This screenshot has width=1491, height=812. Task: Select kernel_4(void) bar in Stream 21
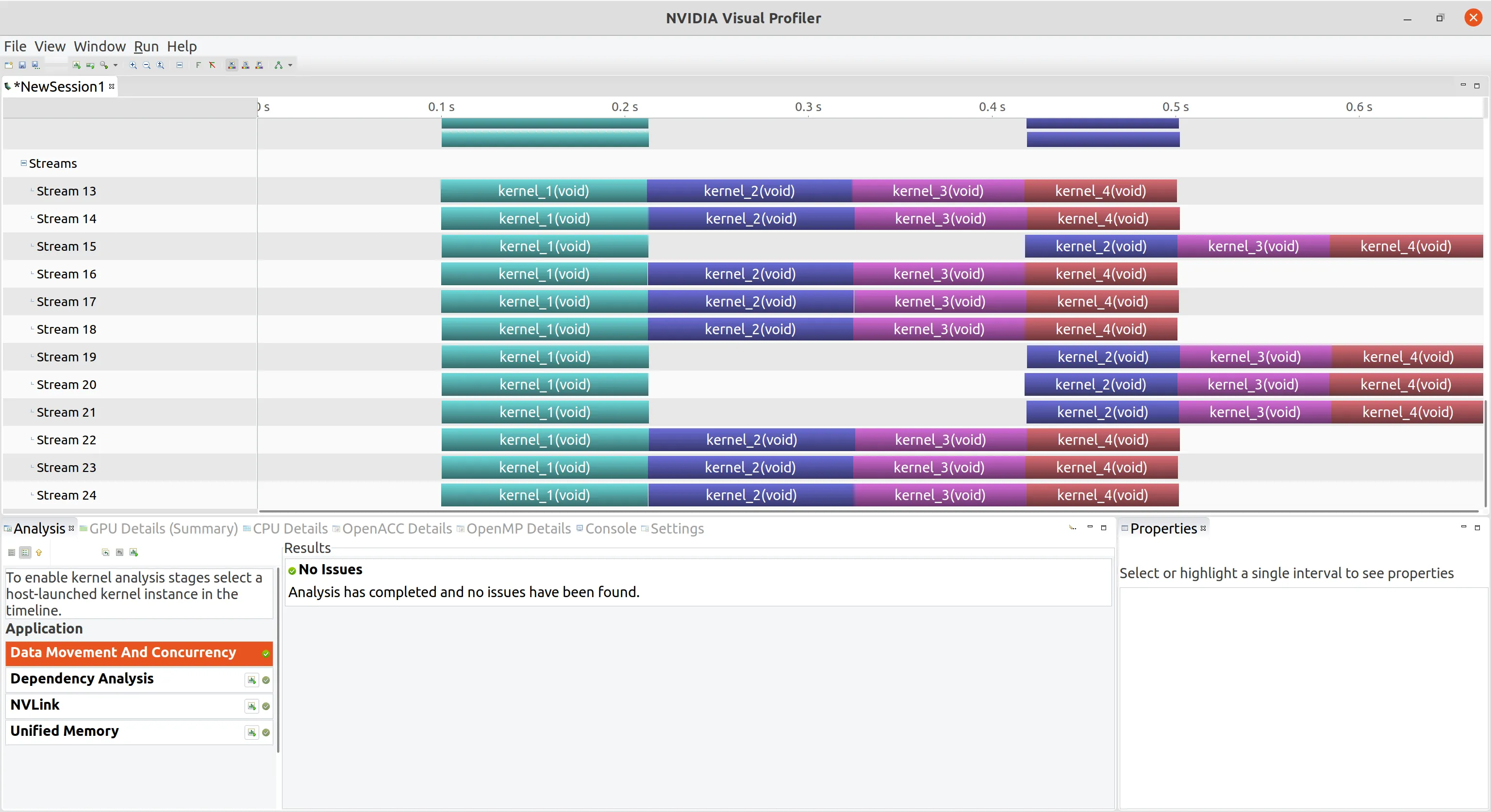(x=1407, y=413)
